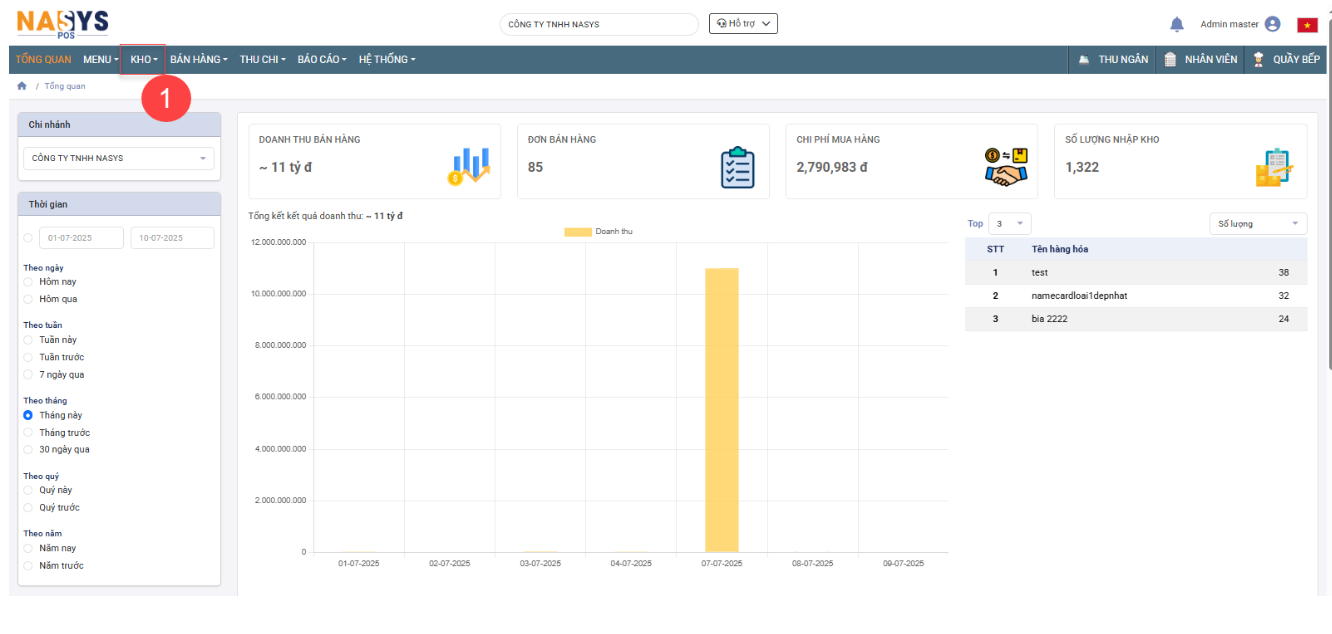
Task: Click the sales orders clipboard icon
Action: (x=737, y=167)
